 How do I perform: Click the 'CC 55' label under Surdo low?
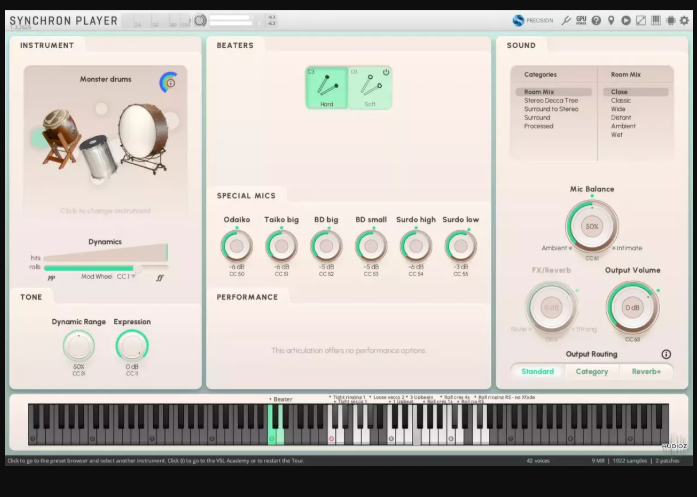(461, 274)
